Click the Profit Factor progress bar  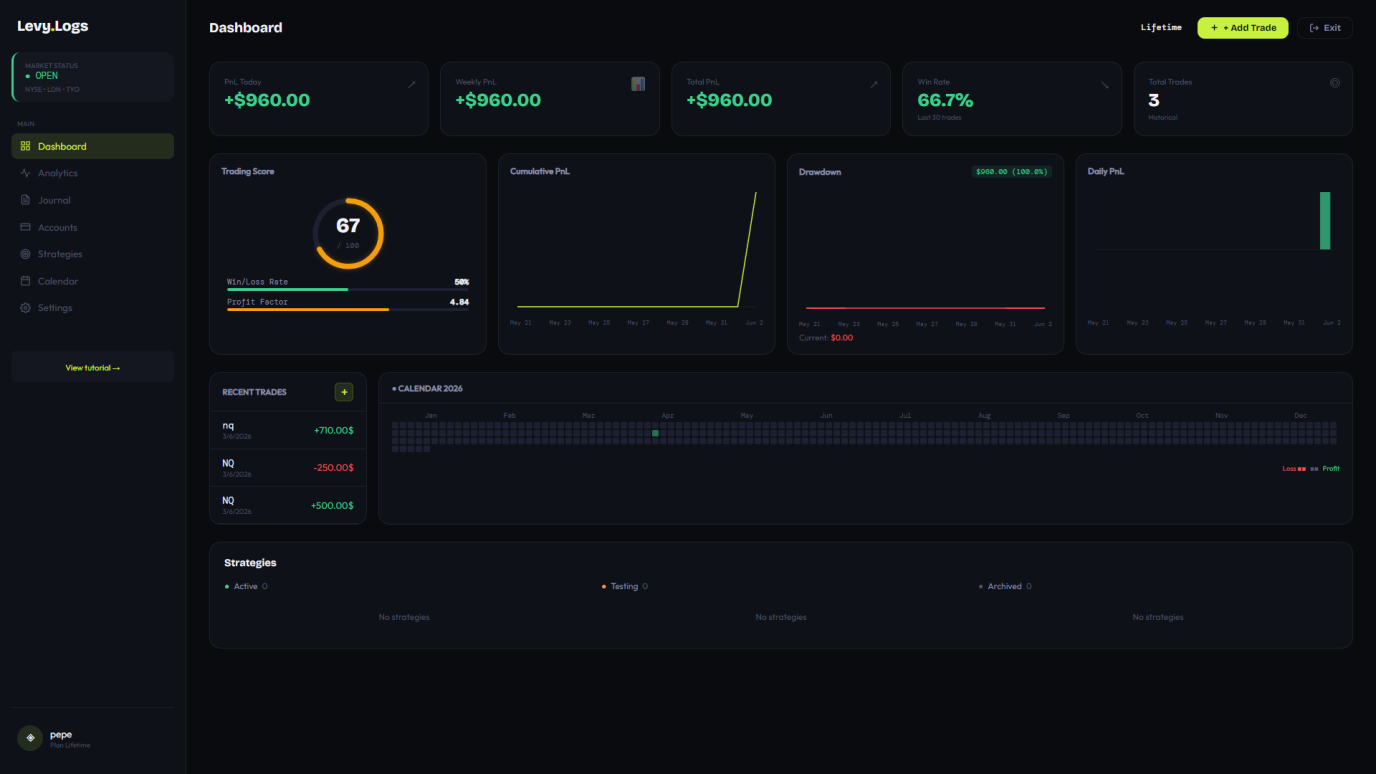pos(348,309)
